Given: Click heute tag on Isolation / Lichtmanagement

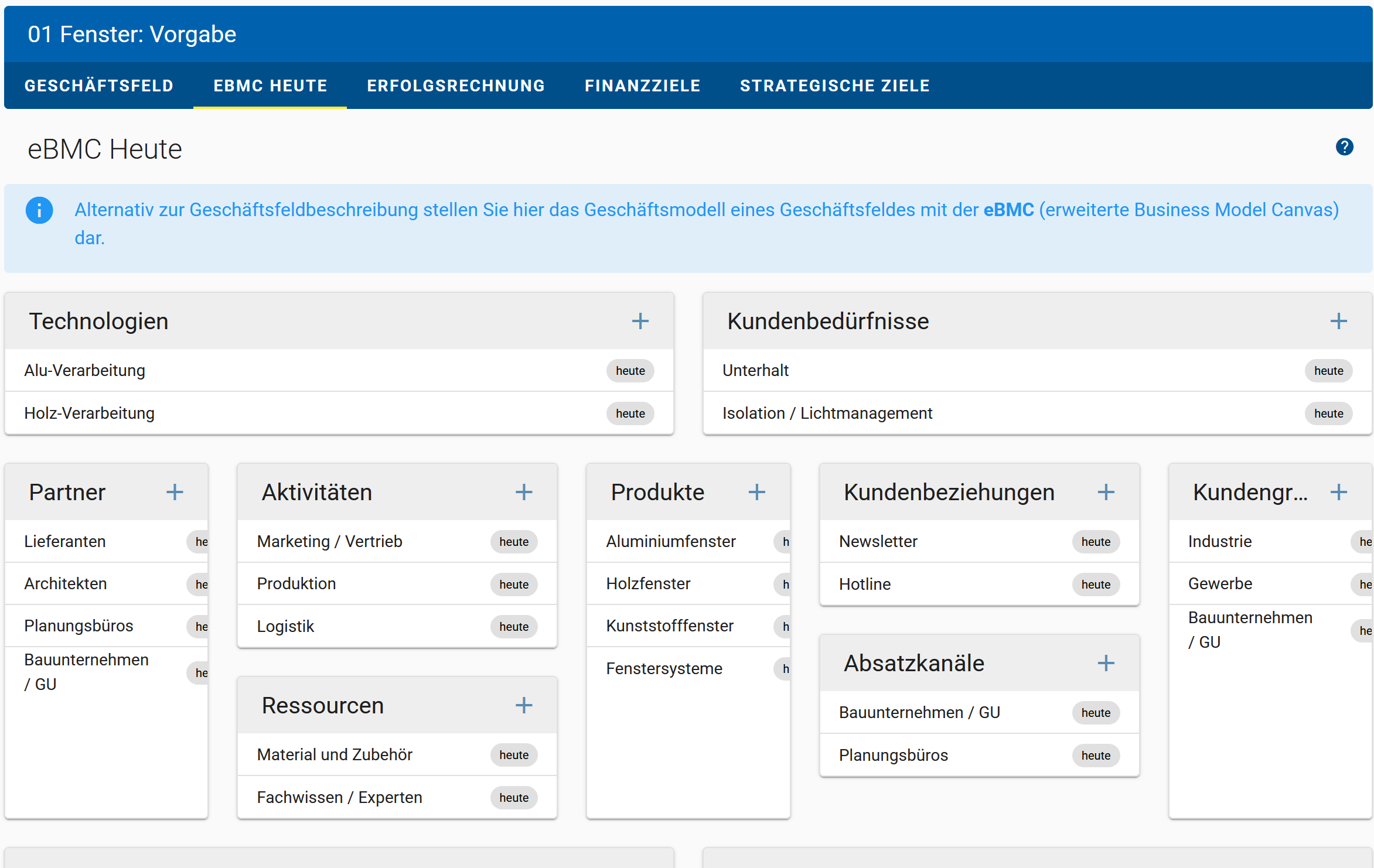Looking at the screenshot, I should coord(1328,414).
